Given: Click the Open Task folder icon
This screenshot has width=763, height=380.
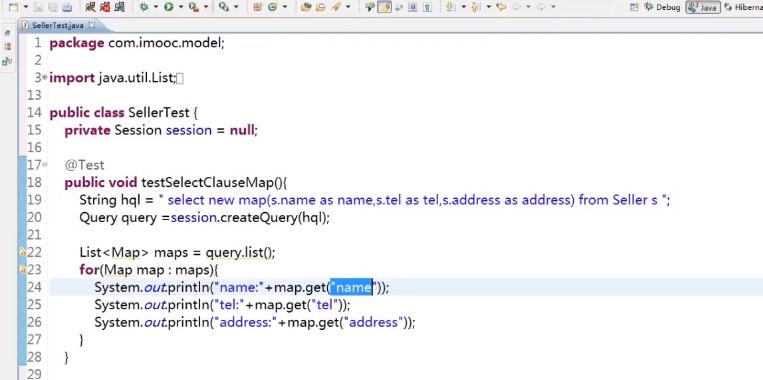Looking at the screenshot, I should coord(320,7).
